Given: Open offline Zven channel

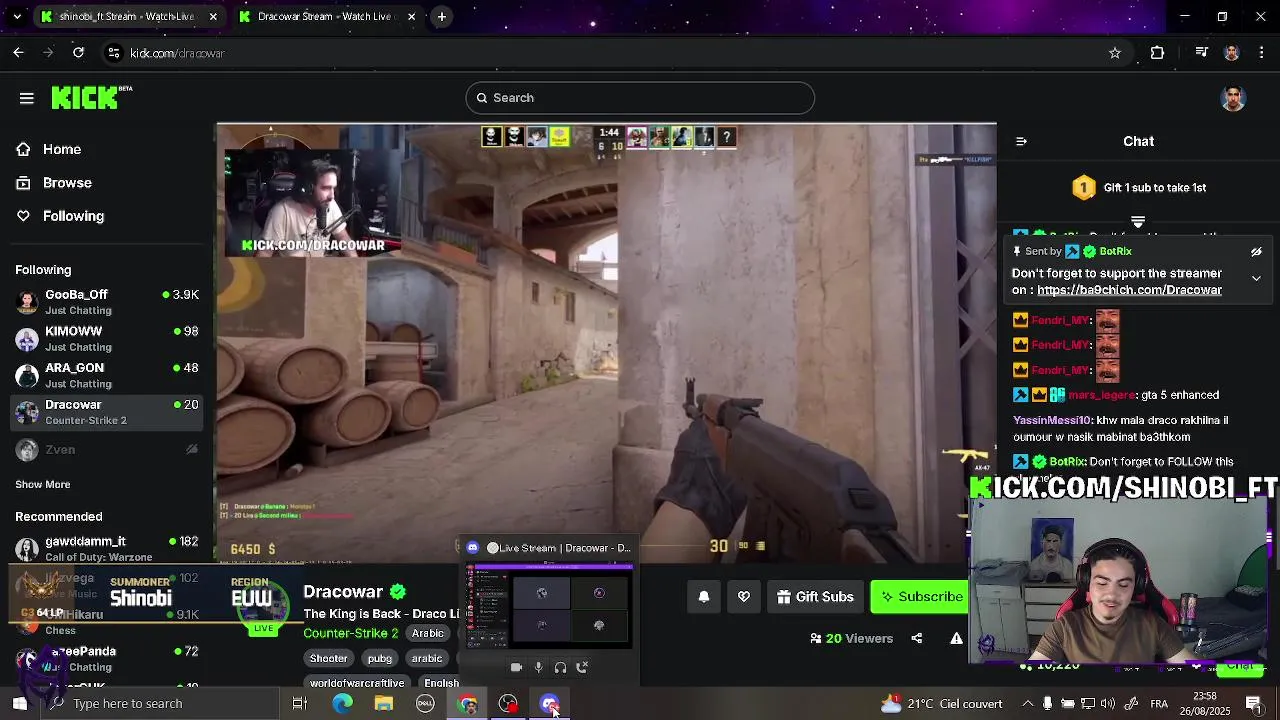Looking at the screenshot, I should 107,450.
